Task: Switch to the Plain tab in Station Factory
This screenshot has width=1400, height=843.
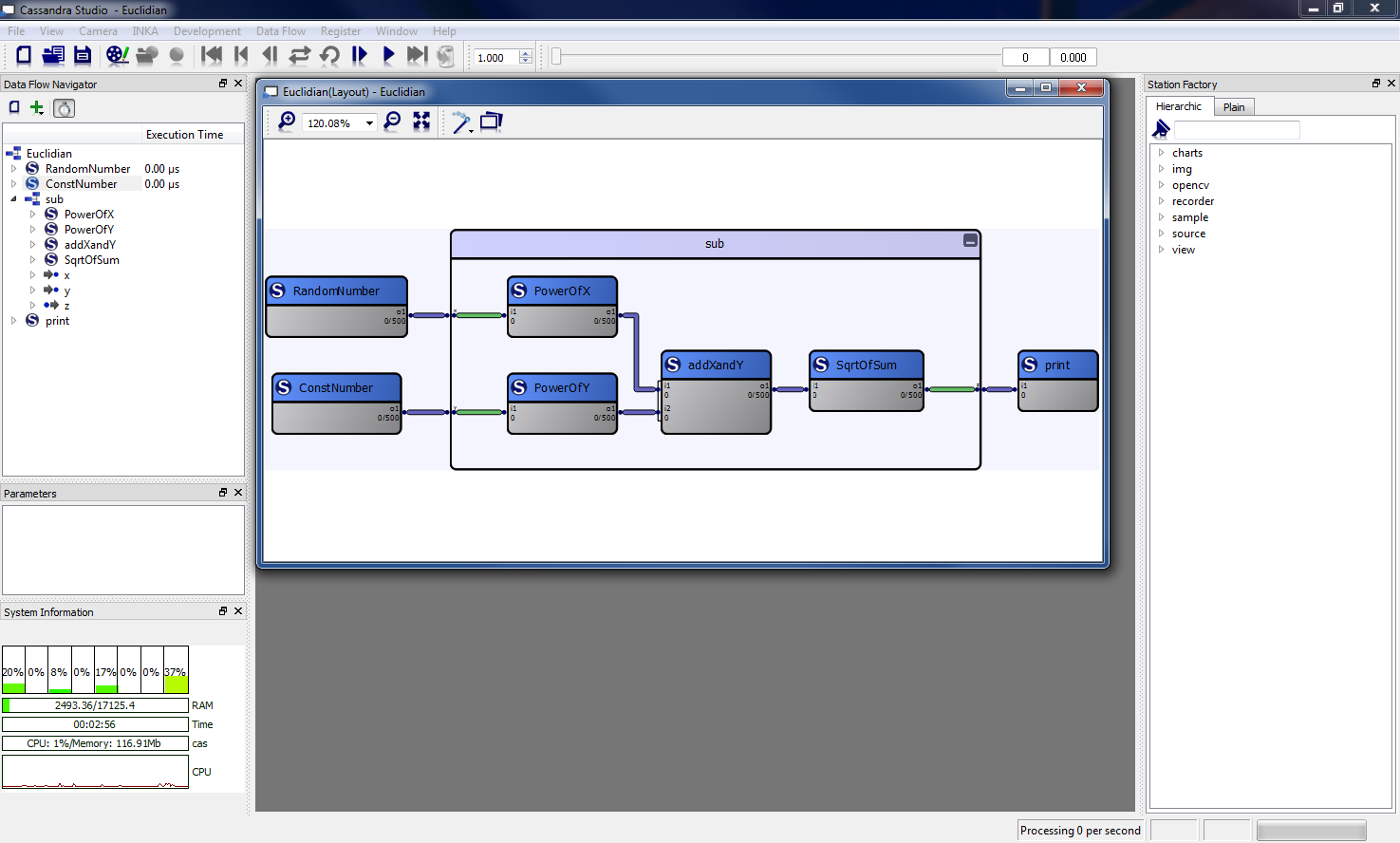Action: pos(1234,106)
